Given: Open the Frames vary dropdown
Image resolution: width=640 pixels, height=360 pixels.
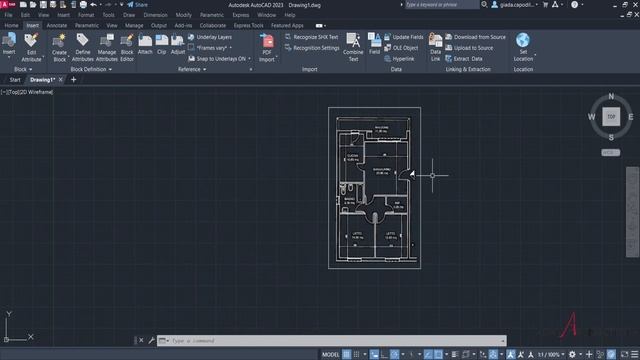Looking at the screenshot, I should pos(214,48).
